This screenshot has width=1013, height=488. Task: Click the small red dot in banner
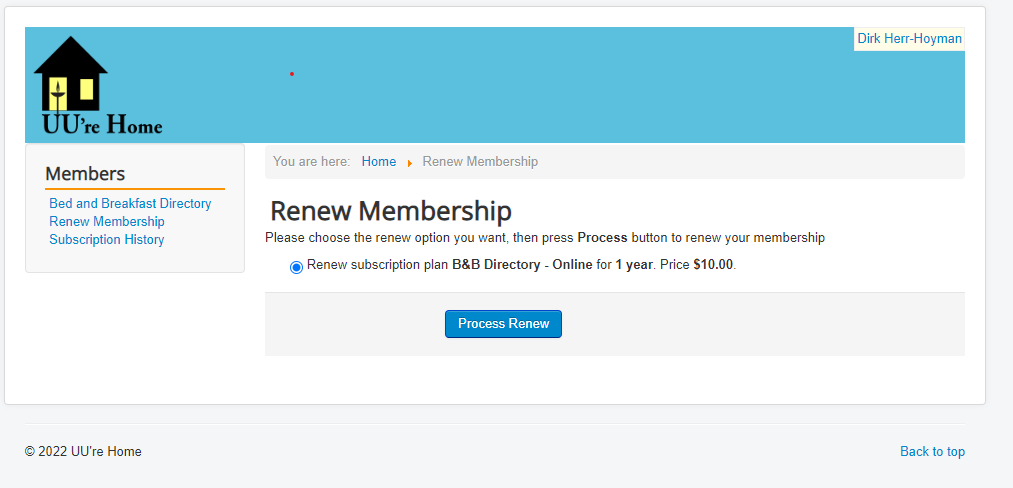[x=292, y=74]
